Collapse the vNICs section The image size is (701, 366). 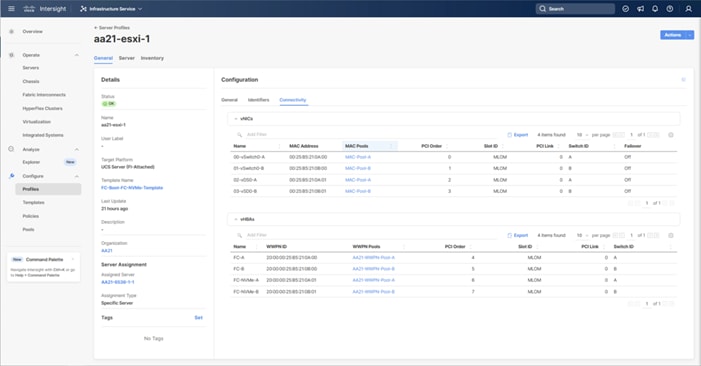pos(236,119)
